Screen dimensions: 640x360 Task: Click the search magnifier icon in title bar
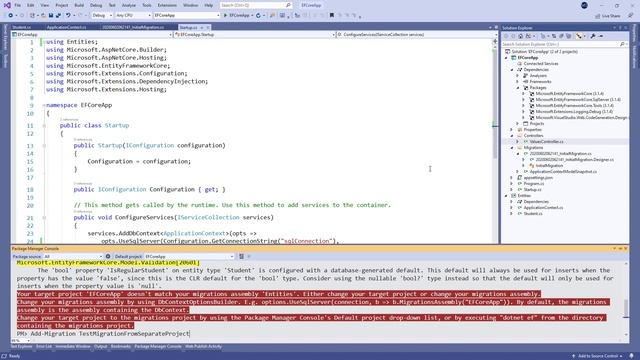pyautogui.click(x=288, y=5)
